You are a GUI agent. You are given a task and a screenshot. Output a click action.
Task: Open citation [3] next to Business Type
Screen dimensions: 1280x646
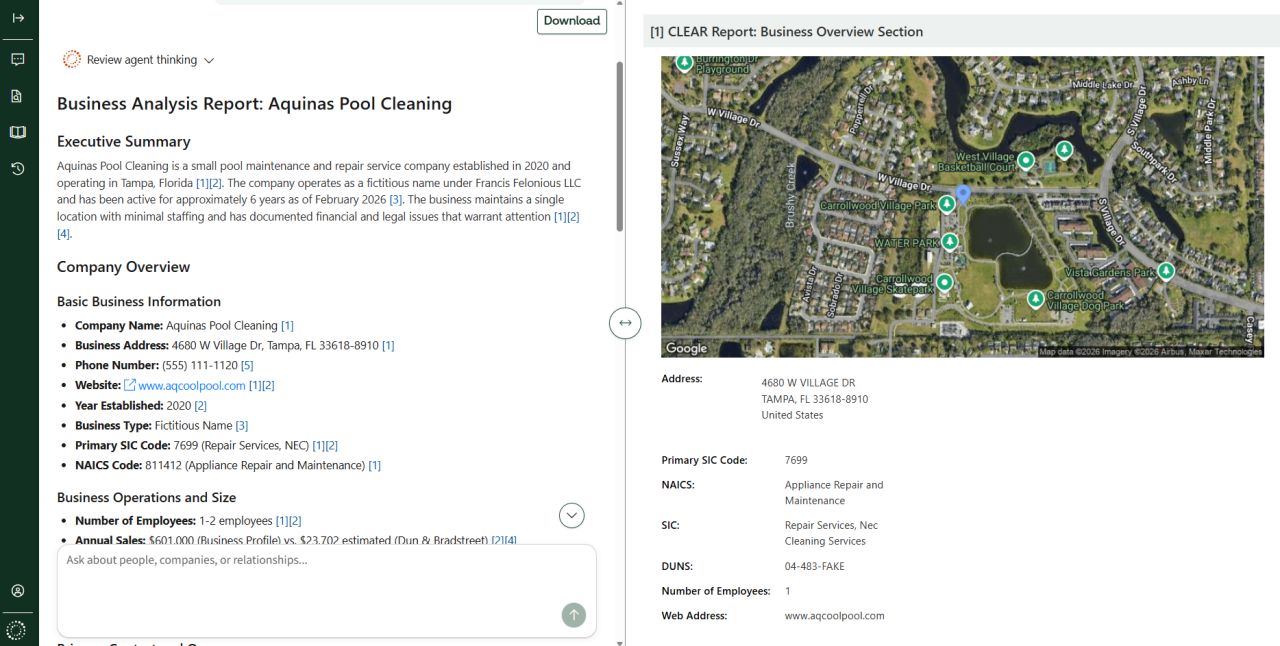click(241, 425)
